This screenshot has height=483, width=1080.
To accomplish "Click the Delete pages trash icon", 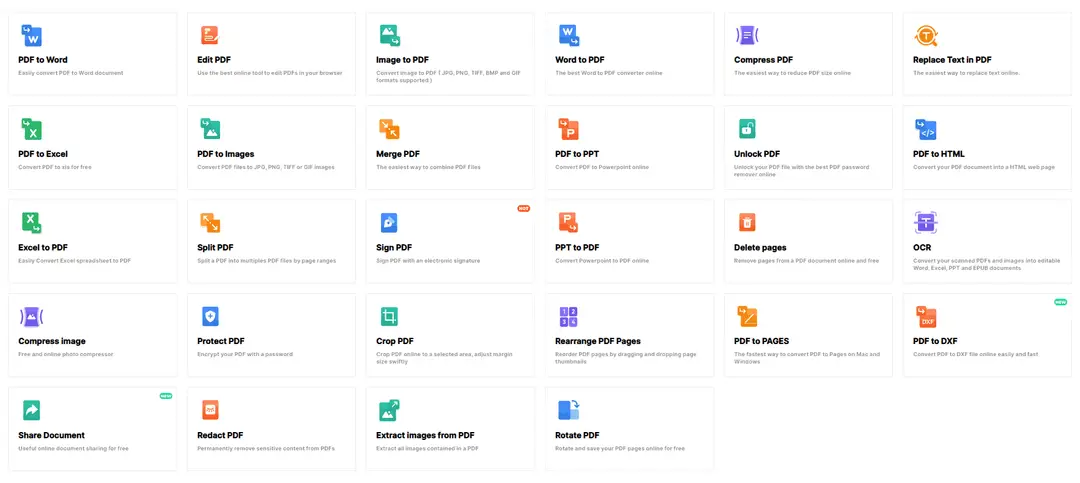I will pos(747,223).
